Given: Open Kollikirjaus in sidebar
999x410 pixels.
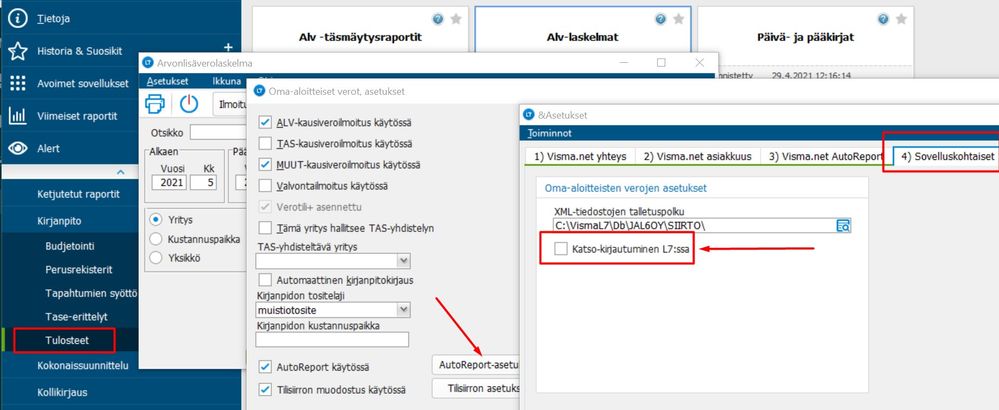Looking at the screenshot, I should [62, 392].
